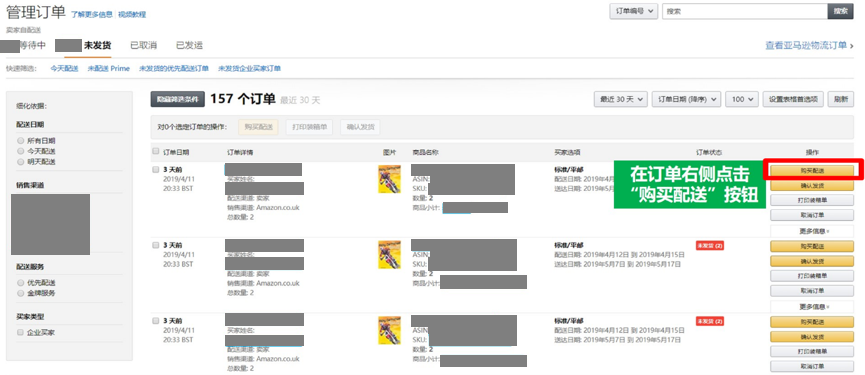Viewport: 865px width, 375px height.
Task: Click 取消订单 for the third order
Action: click(x=812, y=366)
